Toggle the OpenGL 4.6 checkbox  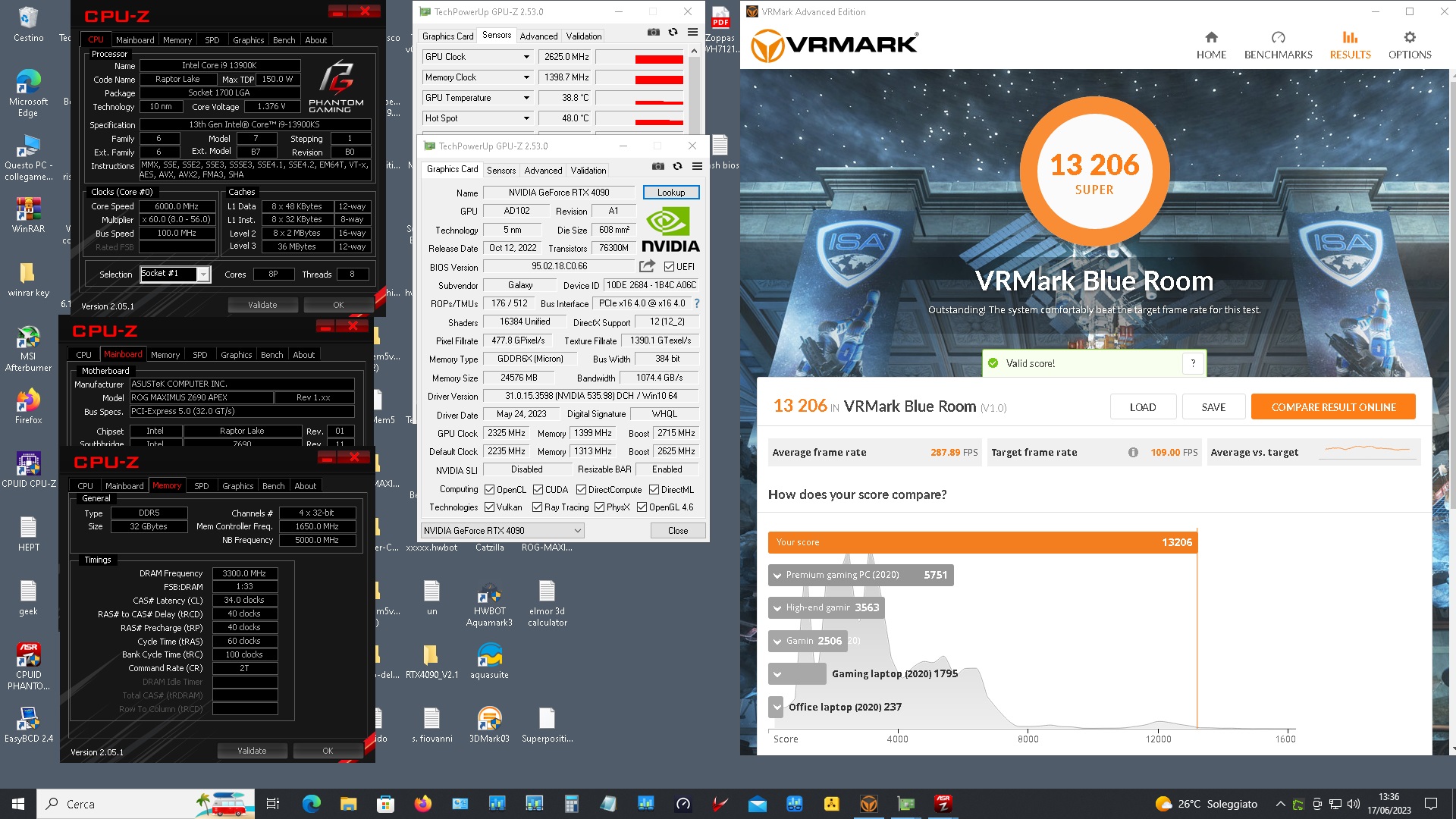click(642, 507)
